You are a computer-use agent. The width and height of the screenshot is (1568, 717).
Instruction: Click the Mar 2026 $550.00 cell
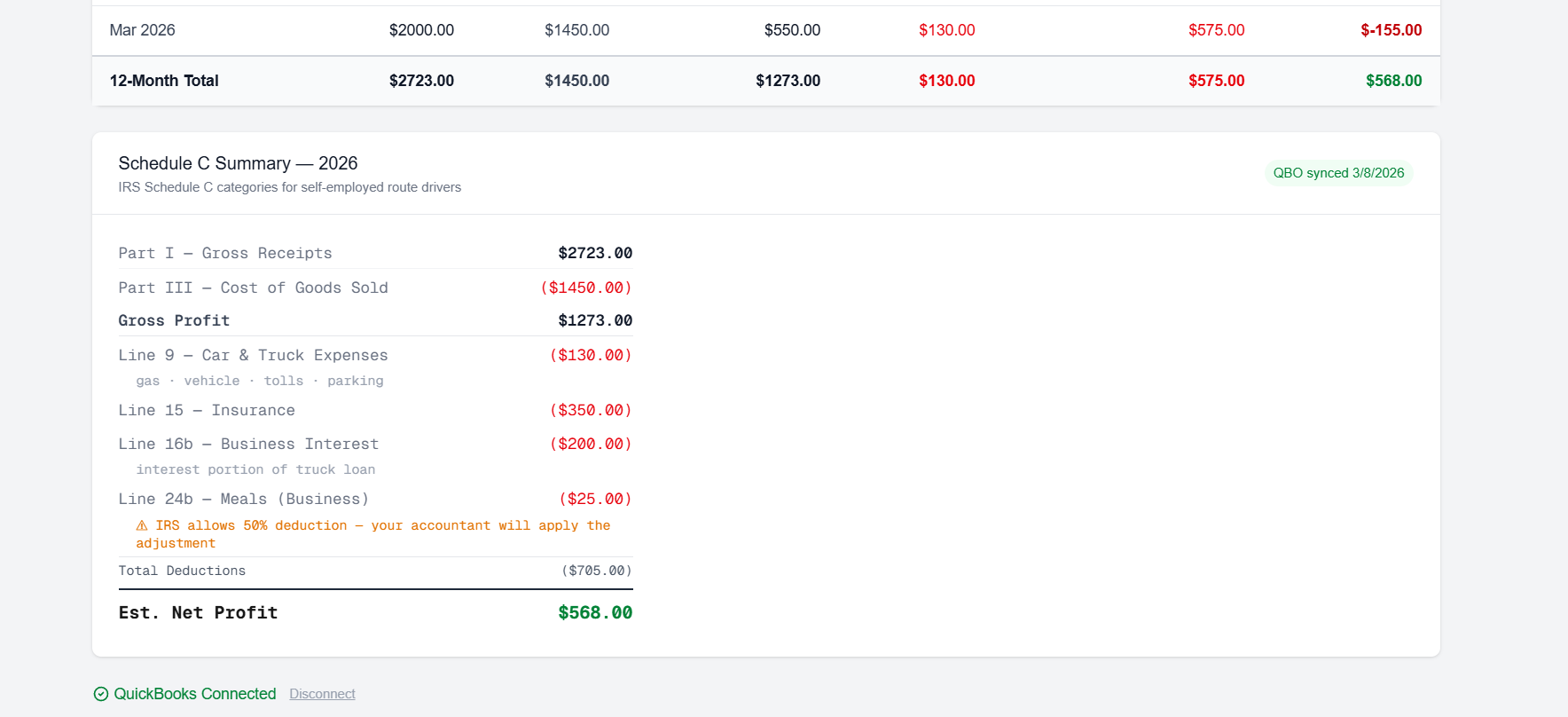coord(792,30)
